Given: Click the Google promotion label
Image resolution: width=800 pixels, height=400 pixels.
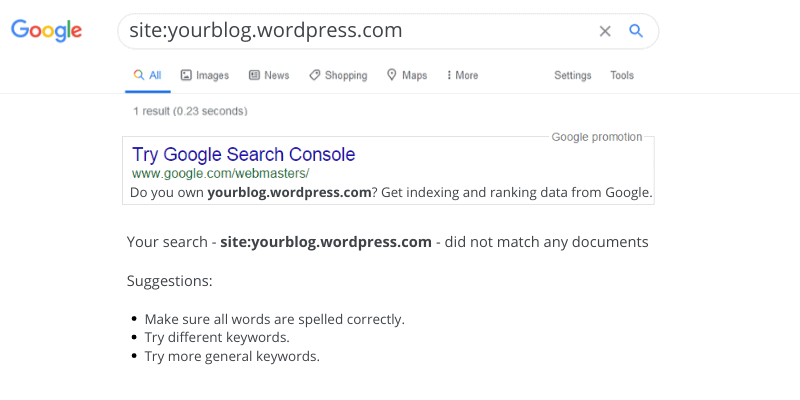Looking at the screenshot, I should pos(597,137).
